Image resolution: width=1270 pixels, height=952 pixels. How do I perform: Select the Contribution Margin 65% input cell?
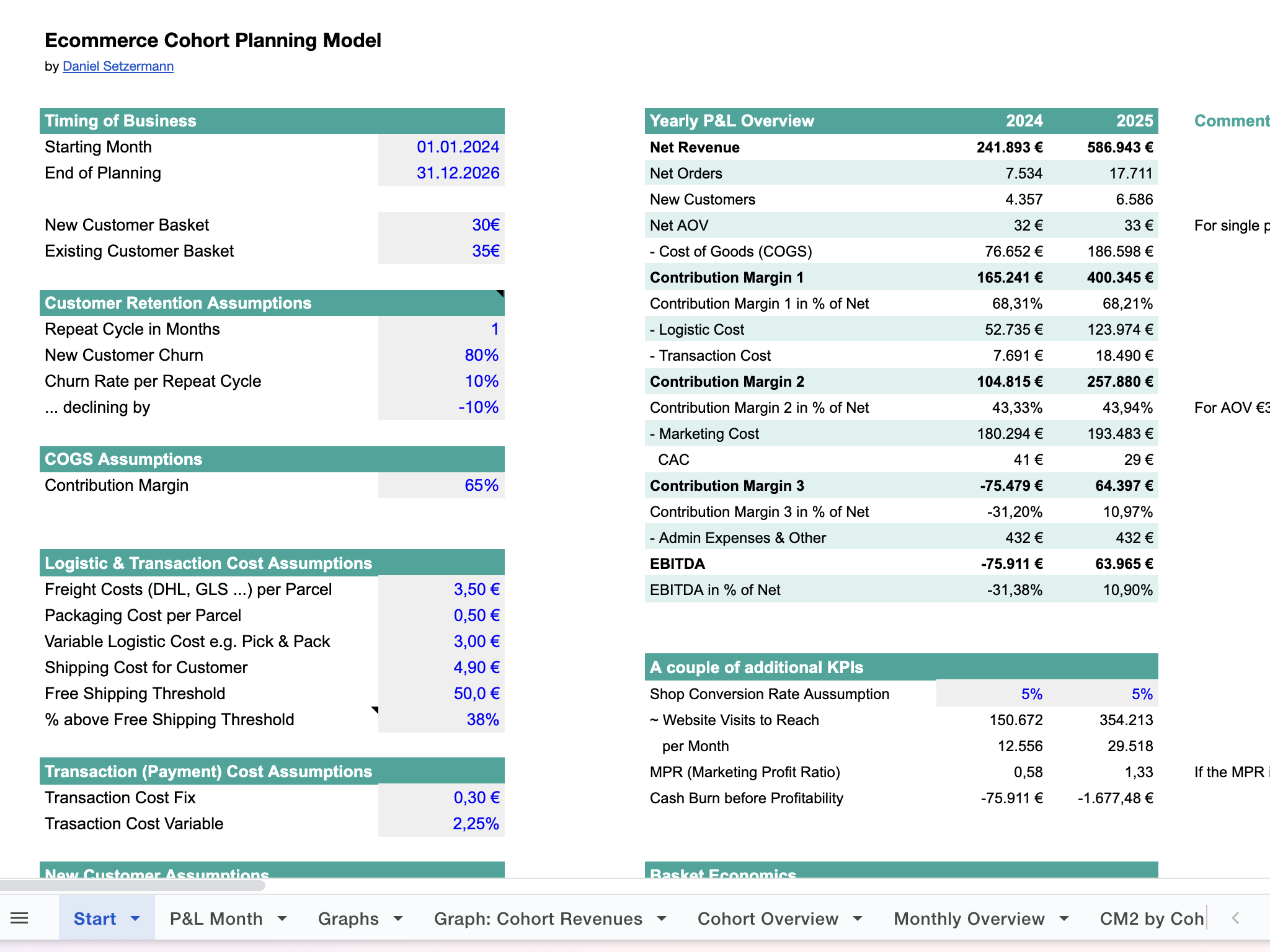click(x=442, y=485)
